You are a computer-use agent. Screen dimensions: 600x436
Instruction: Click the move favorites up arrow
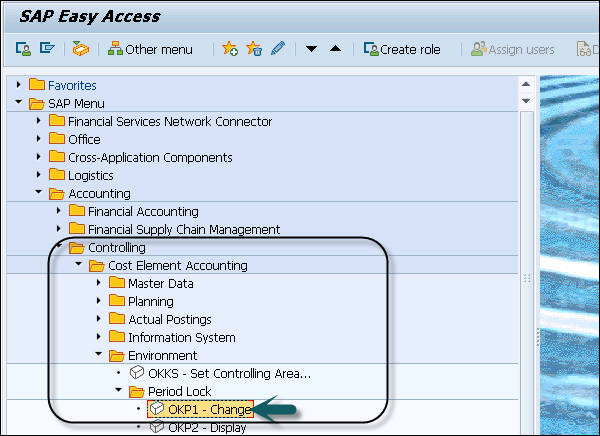coord(335,49)
